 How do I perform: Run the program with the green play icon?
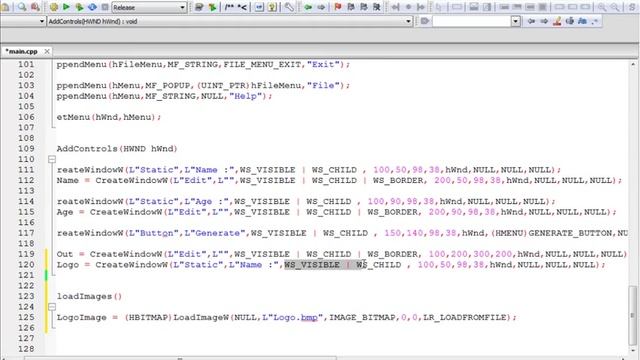pyautogui.click(x=66, y=7)
